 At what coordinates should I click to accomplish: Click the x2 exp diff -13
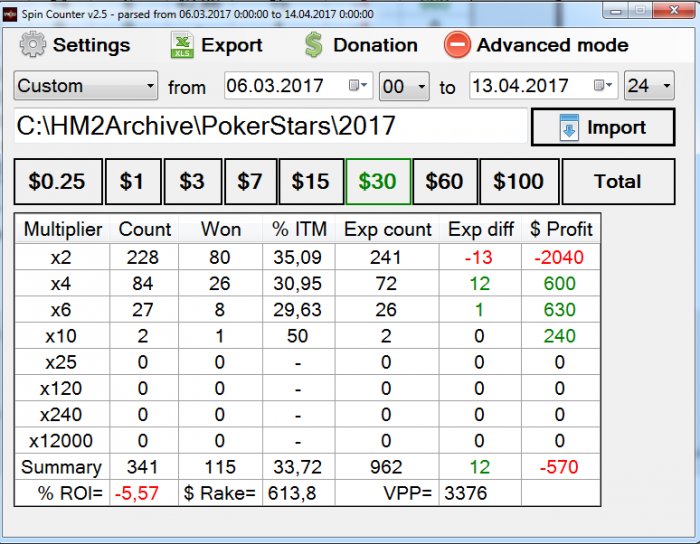(x=479, y=257)
